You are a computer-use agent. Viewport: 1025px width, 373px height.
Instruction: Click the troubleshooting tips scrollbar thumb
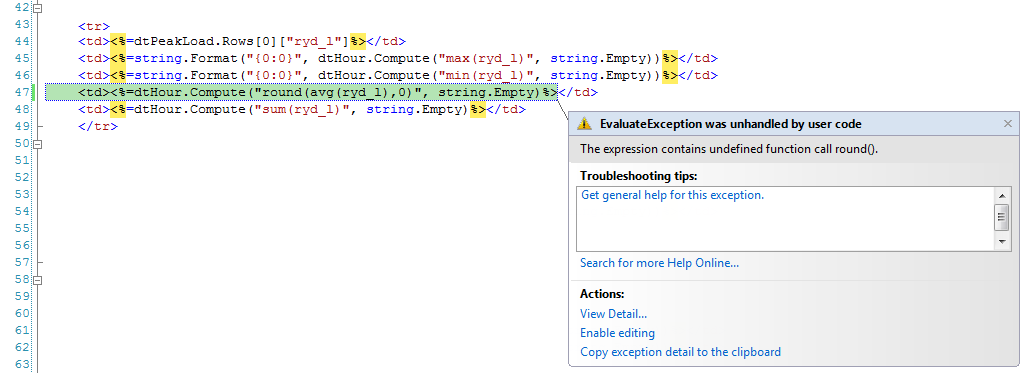[1002, 217]
